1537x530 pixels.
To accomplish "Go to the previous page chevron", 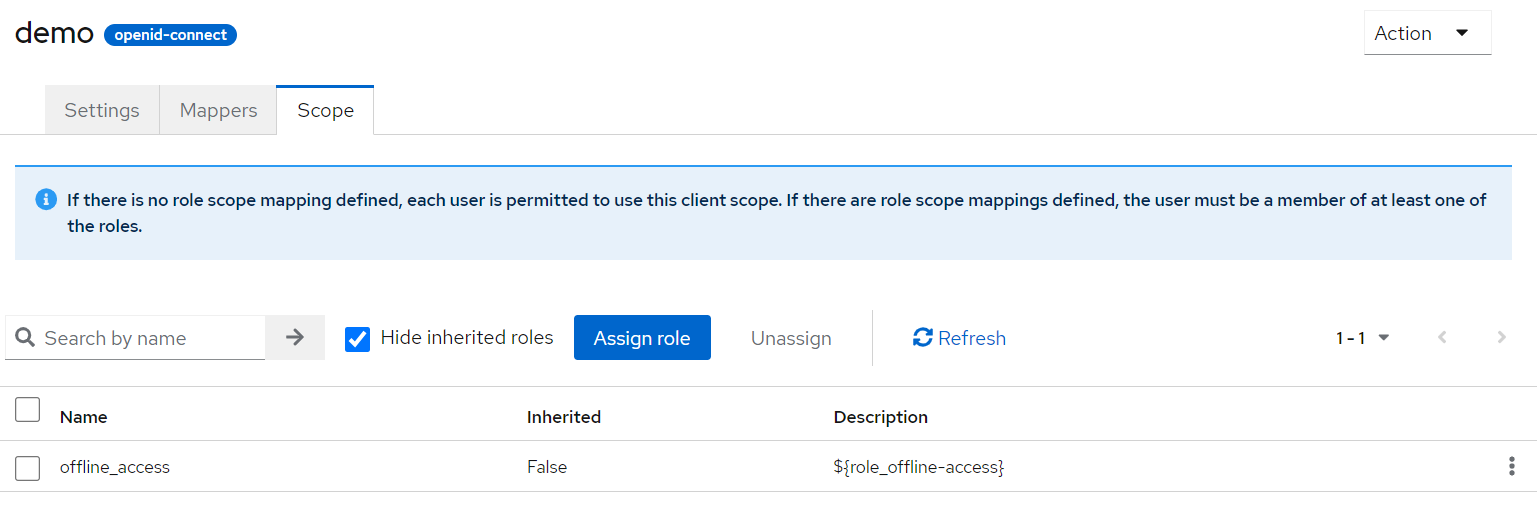I will coord(1442,338).
